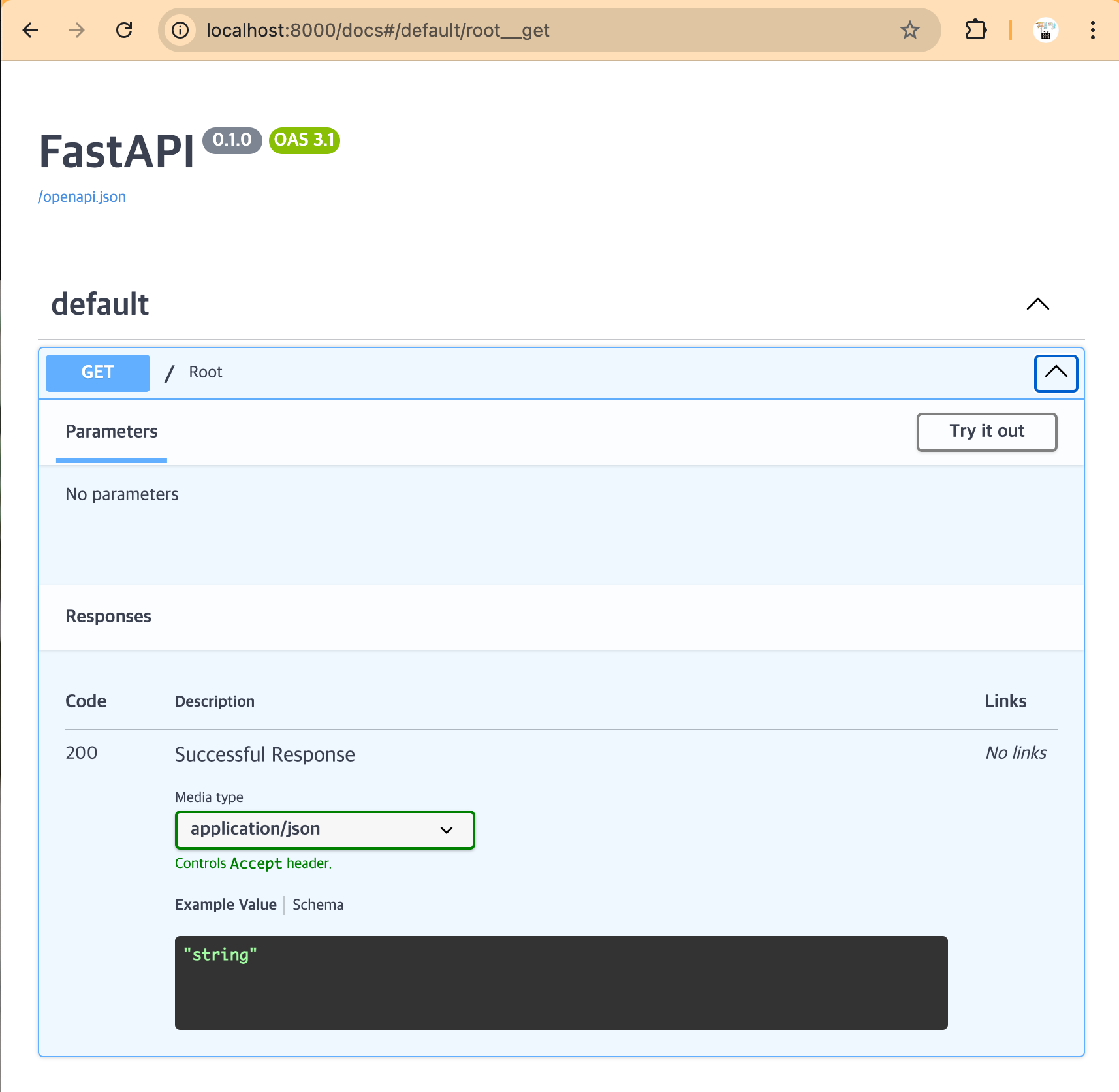Screen dimensions: 1119x1092
Task: Click Try it out button
Action: [986, 432]
